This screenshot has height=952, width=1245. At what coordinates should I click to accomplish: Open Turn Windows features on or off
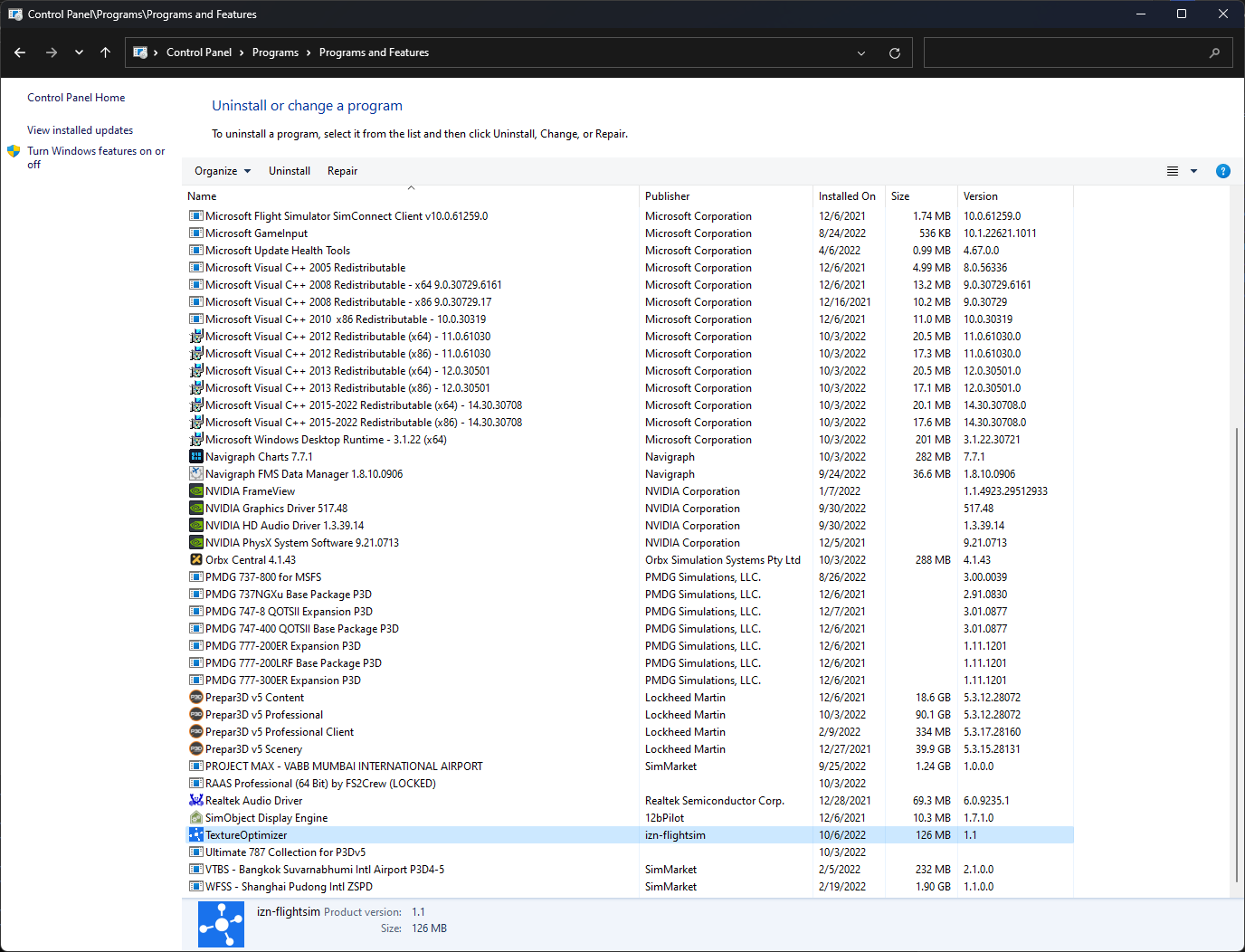click(96, 157)
